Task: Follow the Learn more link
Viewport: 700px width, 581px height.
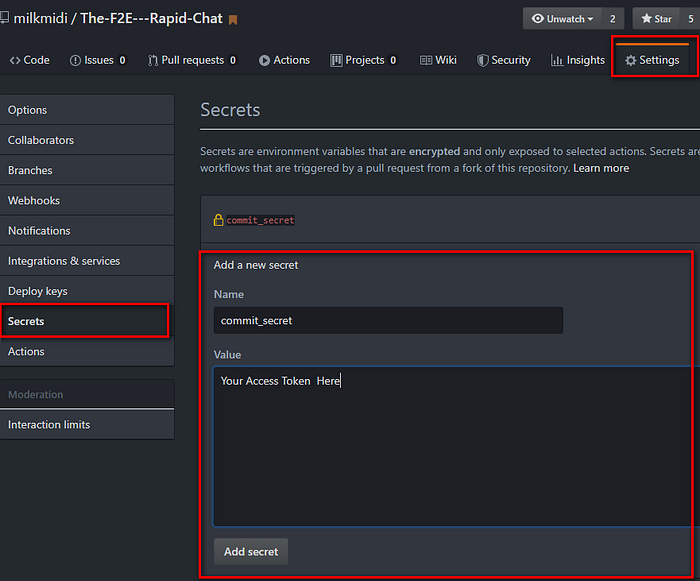Action: pos(601,168)
